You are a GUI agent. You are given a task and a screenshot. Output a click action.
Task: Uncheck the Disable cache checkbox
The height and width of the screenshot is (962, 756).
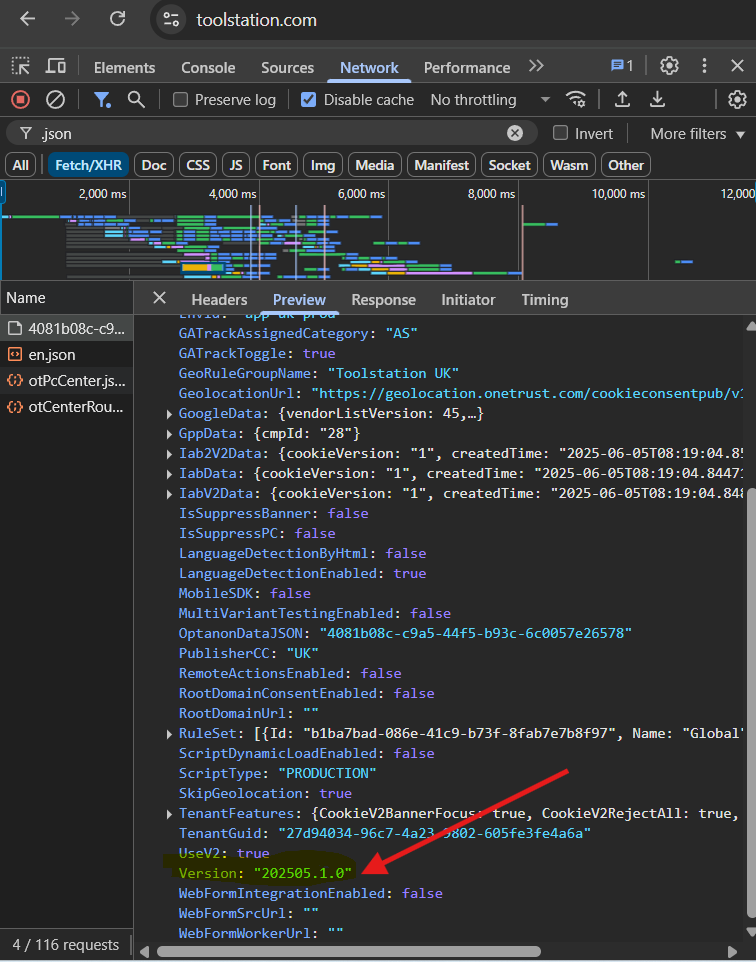[309, 100]
